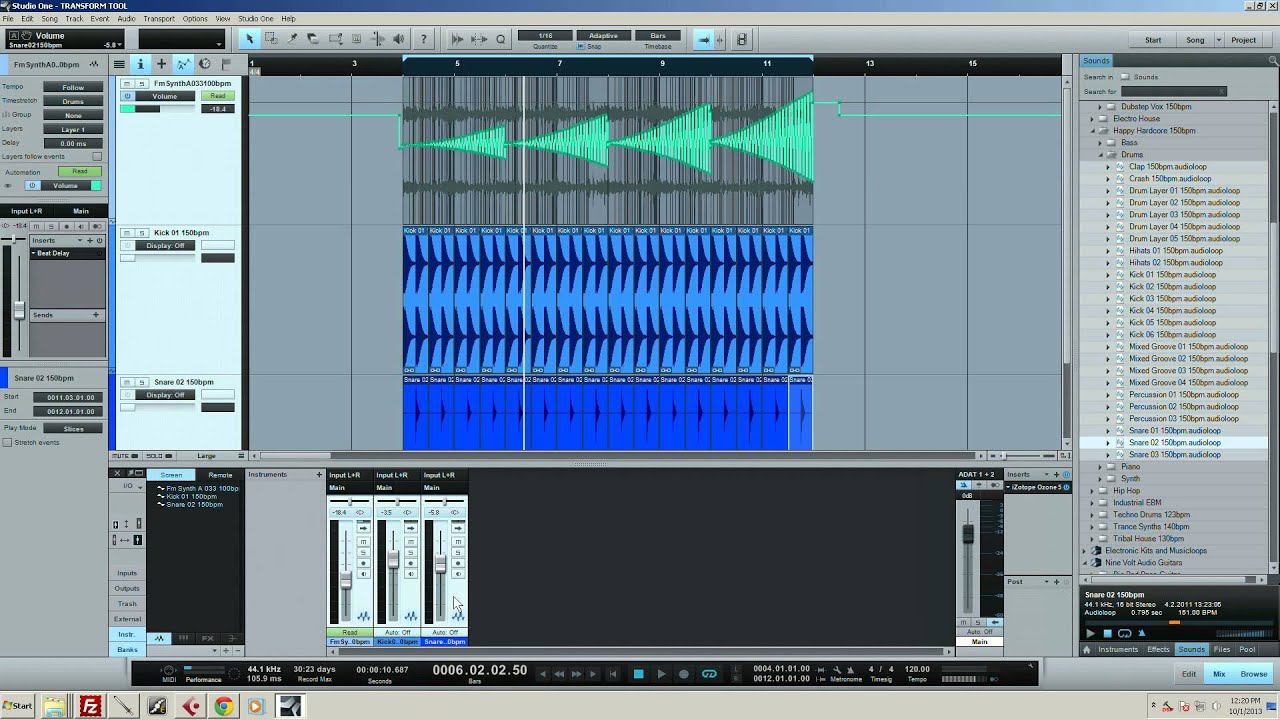The height and width of the screenshot is (720, 1280).
Task: Click the main output ADAT 1+2 fader
Action: [x=968, y=534]
